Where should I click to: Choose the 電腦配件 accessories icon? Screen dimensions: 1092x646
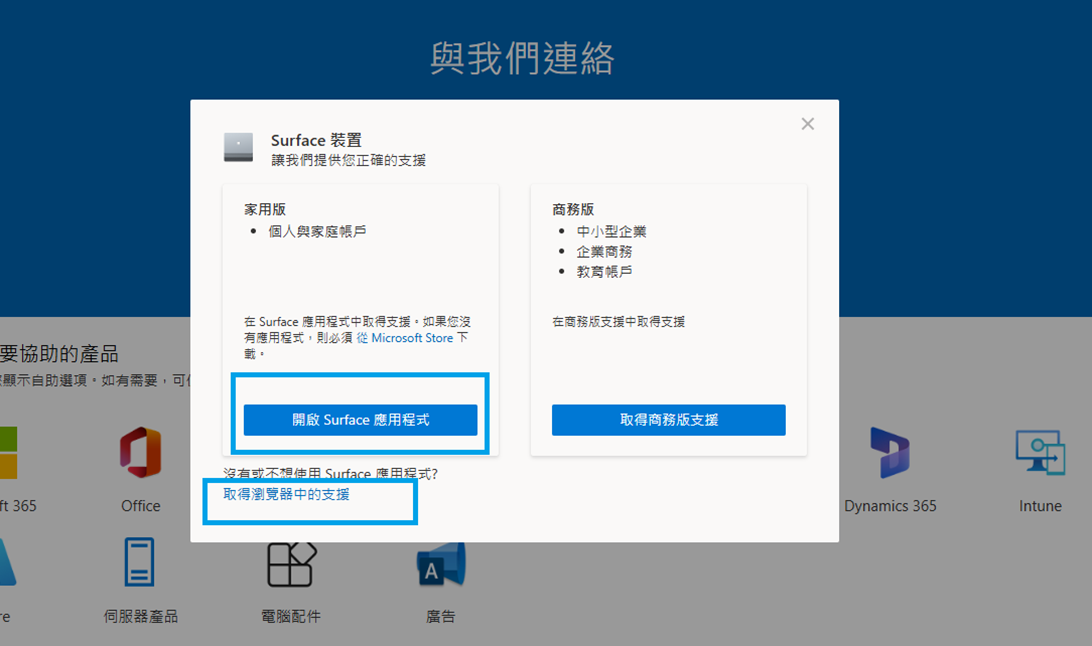click(x=291, y=564)
